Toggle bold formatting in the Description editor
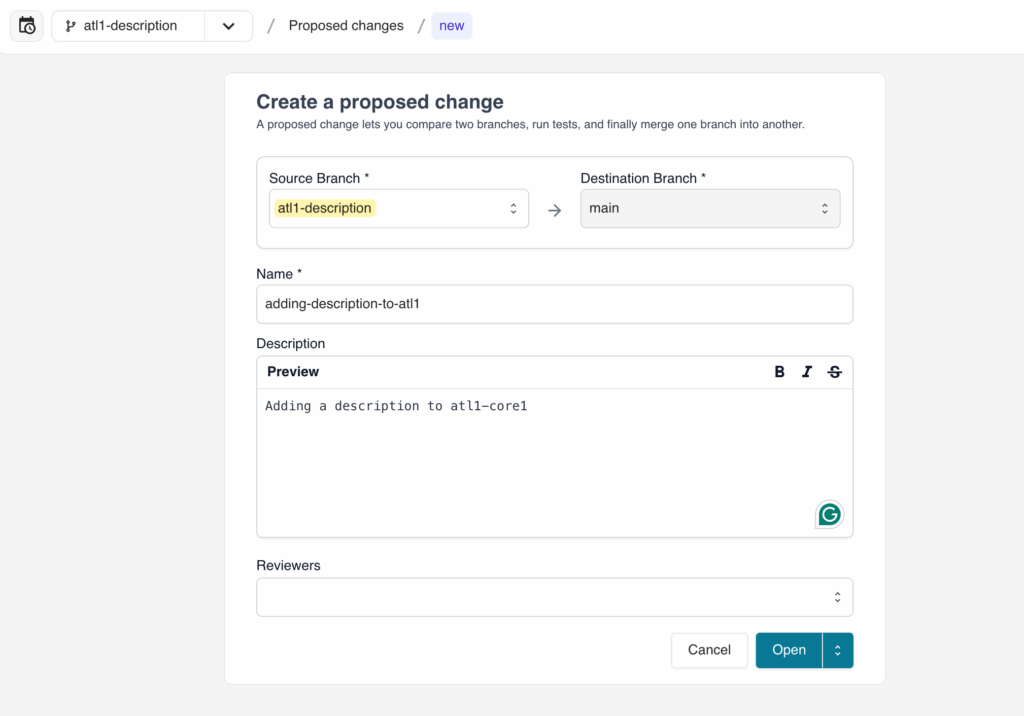The image size is (1024, 716). pos(779,371)
